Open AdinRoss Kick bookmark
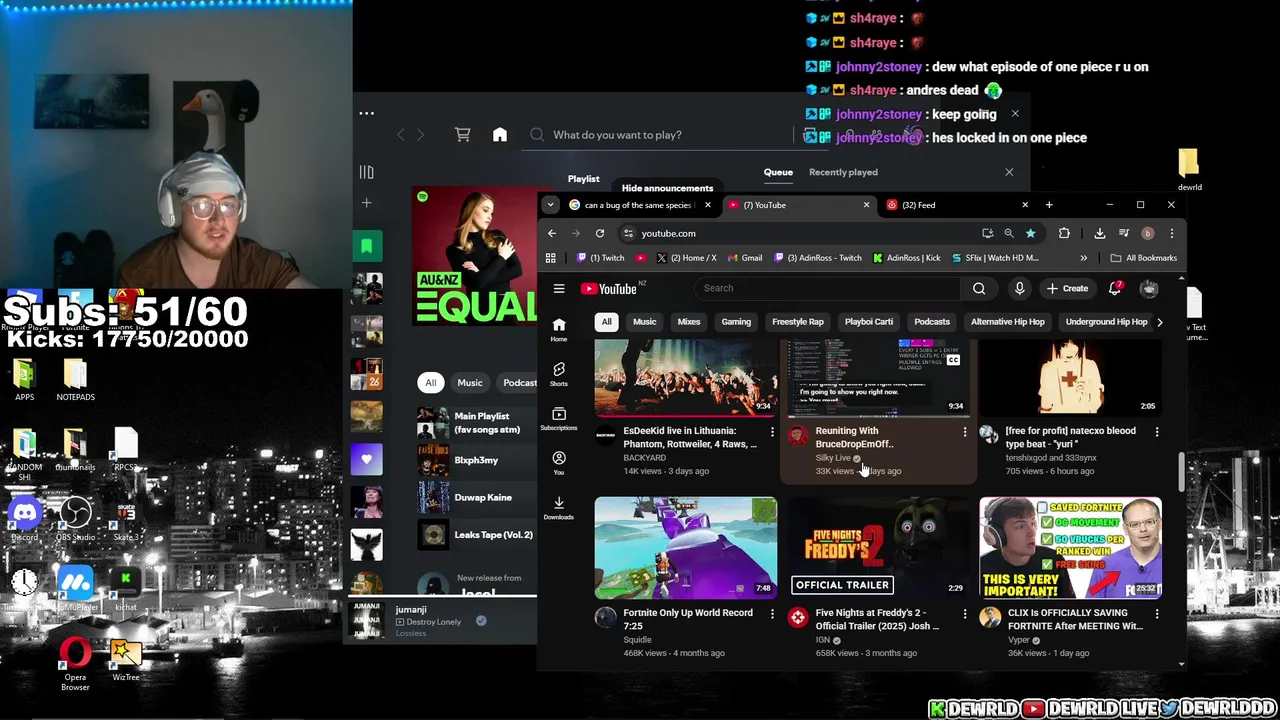Viewport: 1280px width, 720px height. (906, 258)
